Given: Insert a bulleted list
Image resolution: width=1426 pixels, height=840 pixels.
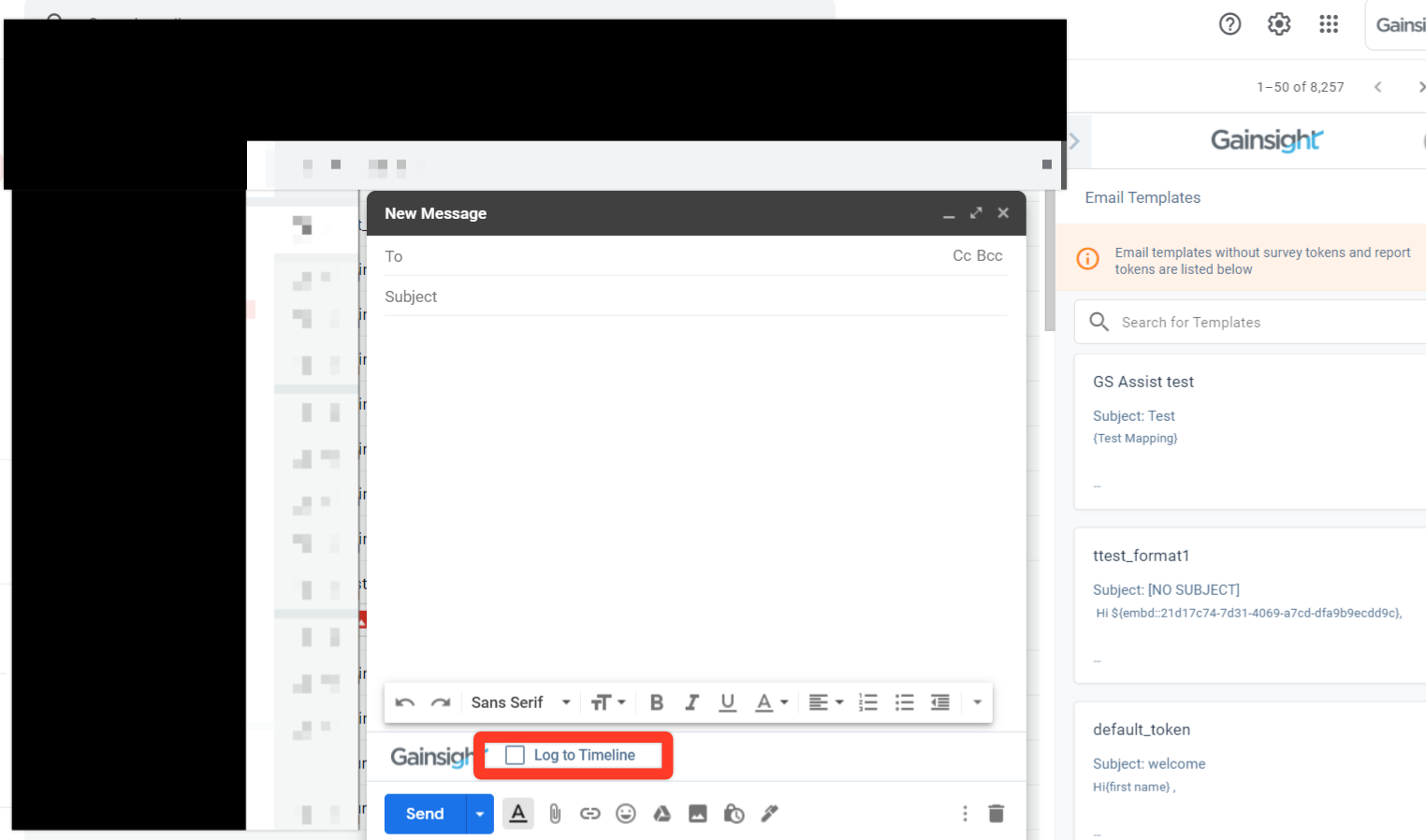Looking at the screenshot, I should coord(904,702).
